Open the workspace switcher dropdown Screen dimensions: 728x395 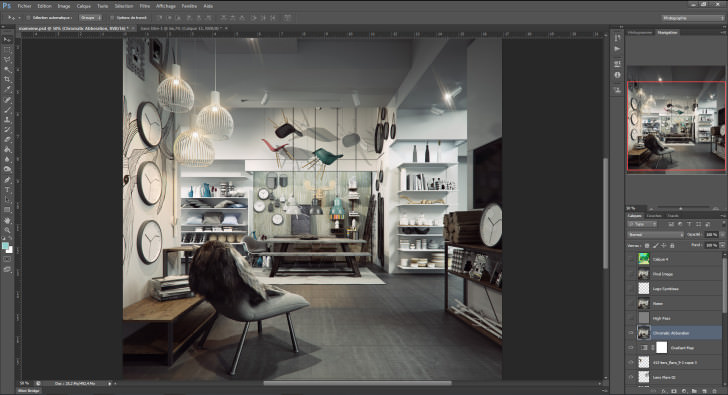(692, 18)
